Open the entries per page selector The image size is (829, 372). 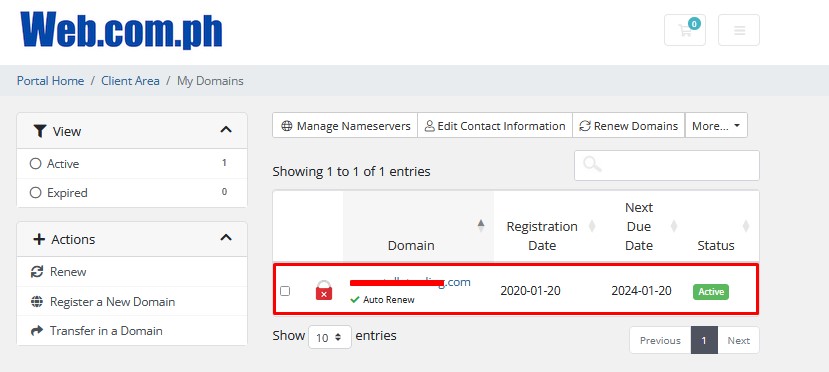[x=330, y=337]
